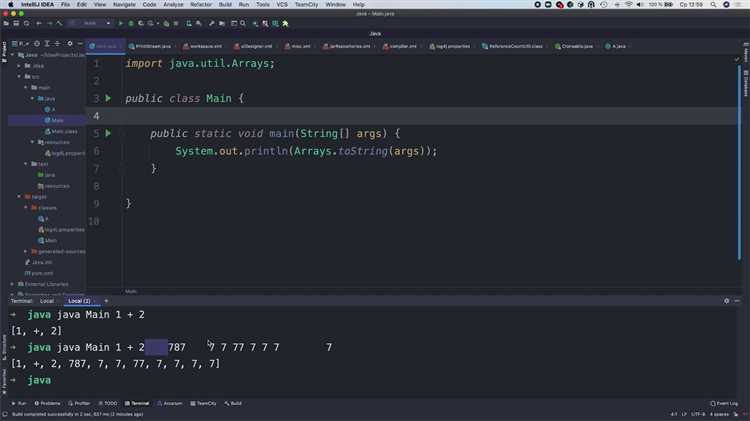Select pom.xml in the project tree
Image resolution: width=750 pixels, height=421 pixels.
coord(41,271)
